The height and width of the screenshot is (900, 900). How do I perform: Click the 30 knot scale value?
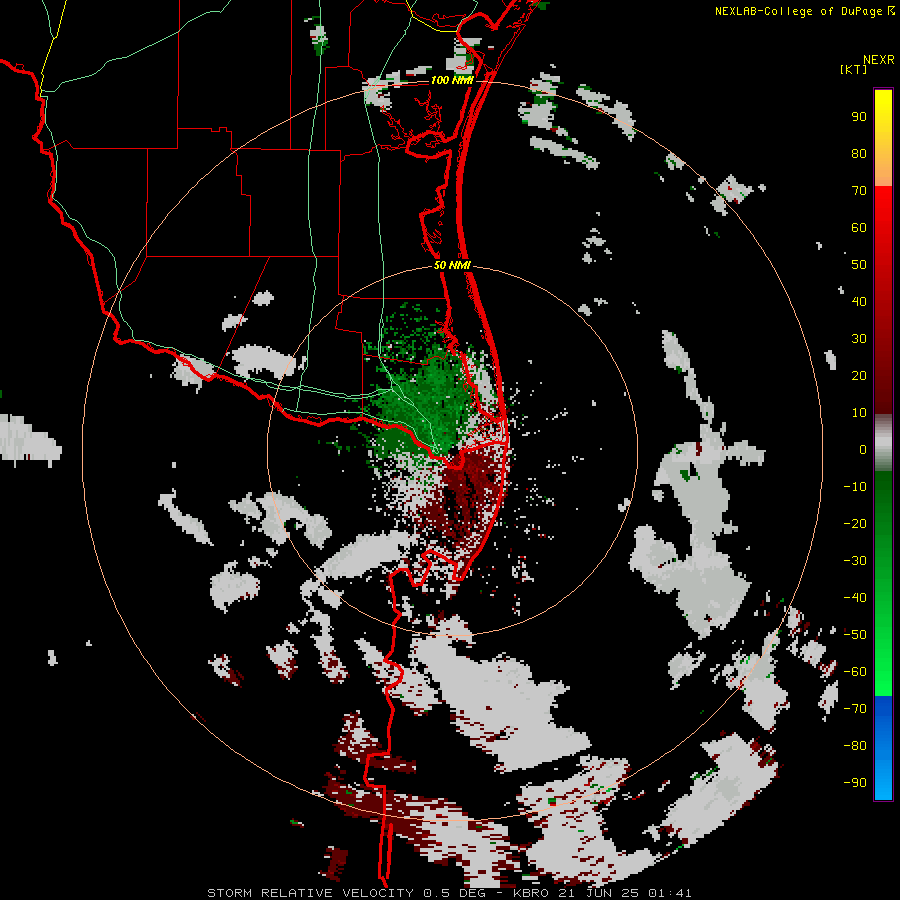tap(859, 339)
